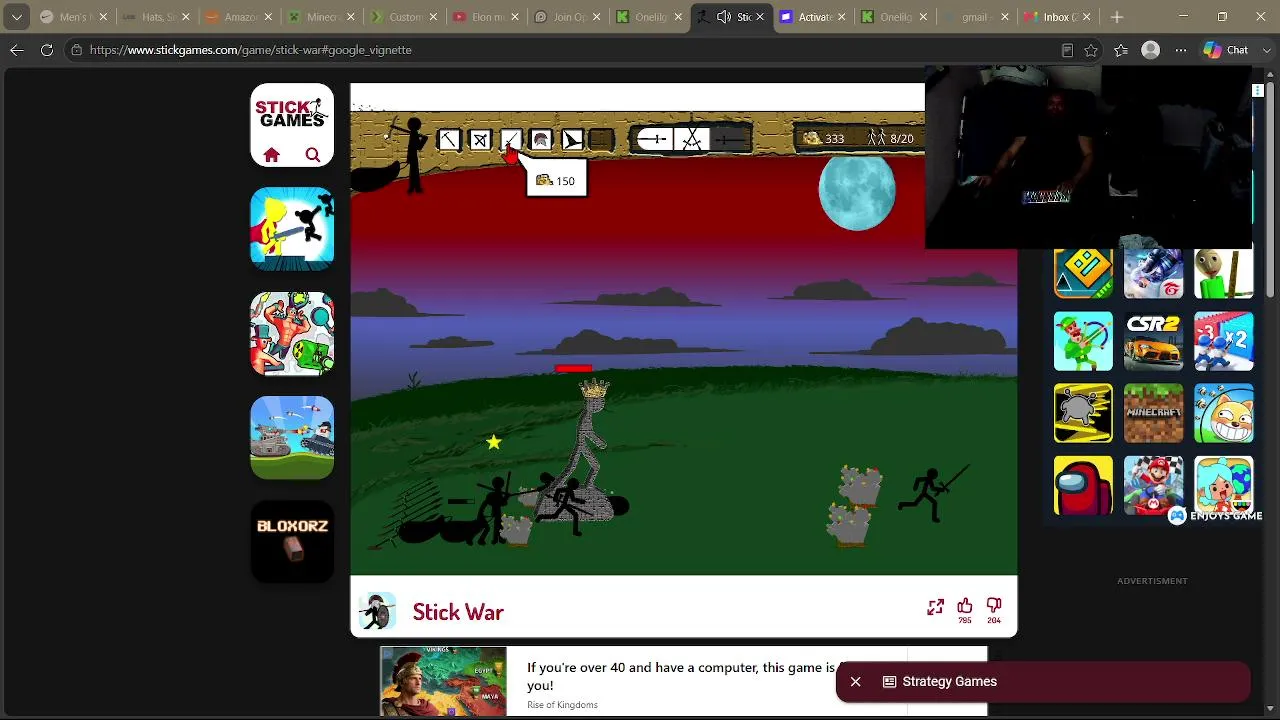
Task: Buy a miner unit with the pickaxe icon
Action: (x=449, y=140)
